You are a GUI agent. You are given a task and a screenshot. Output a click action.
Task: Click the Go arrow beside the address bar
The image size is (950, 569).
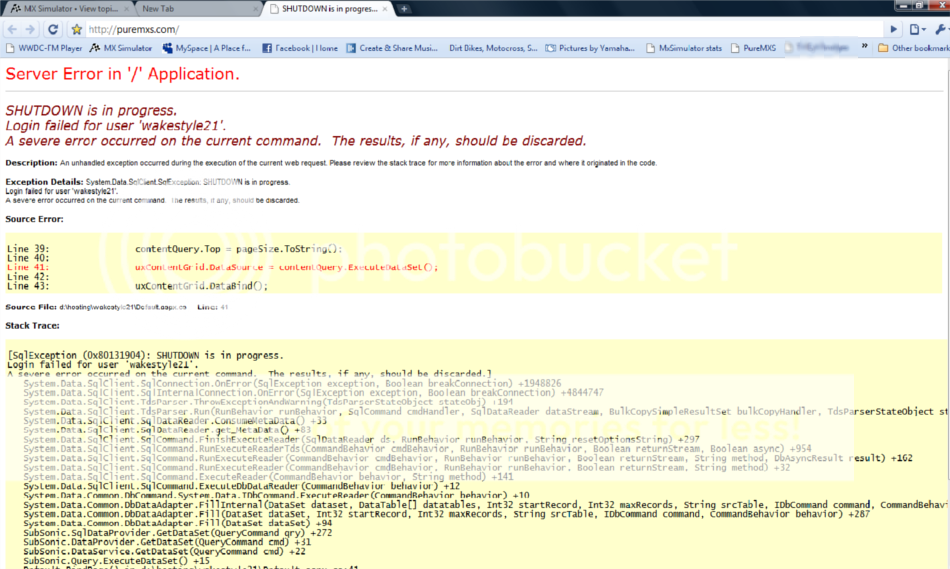coord(895,29)
